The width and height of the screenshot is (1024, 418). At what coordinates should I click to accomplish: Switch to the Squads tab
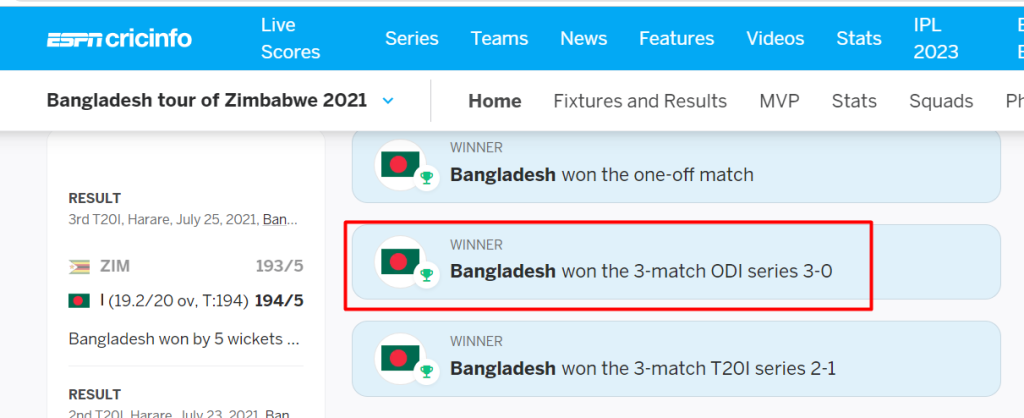[941, 101]
